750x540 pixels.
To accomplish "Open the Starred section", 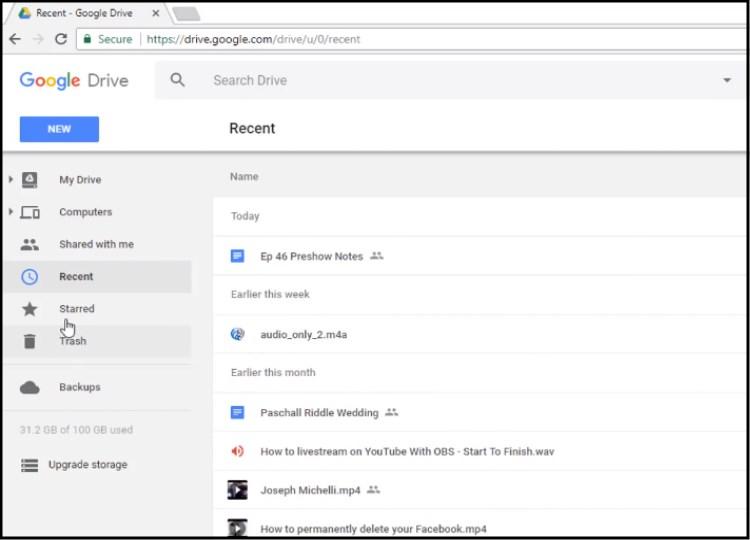I will coord(77,309).
